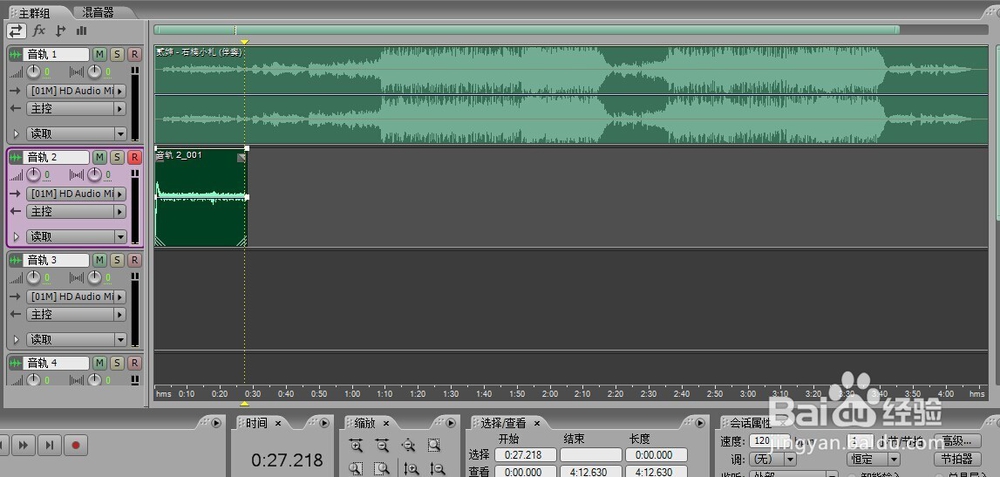The height and width of the screenshot is (477, 1000).
Task: Show the sends view in track controls
Action: [61, 31]
